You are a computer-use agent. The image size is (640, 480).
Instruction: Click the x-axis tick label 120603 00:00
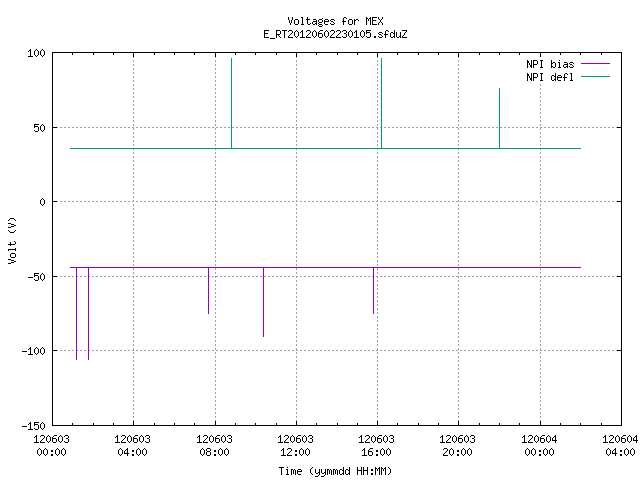(51, 446)
